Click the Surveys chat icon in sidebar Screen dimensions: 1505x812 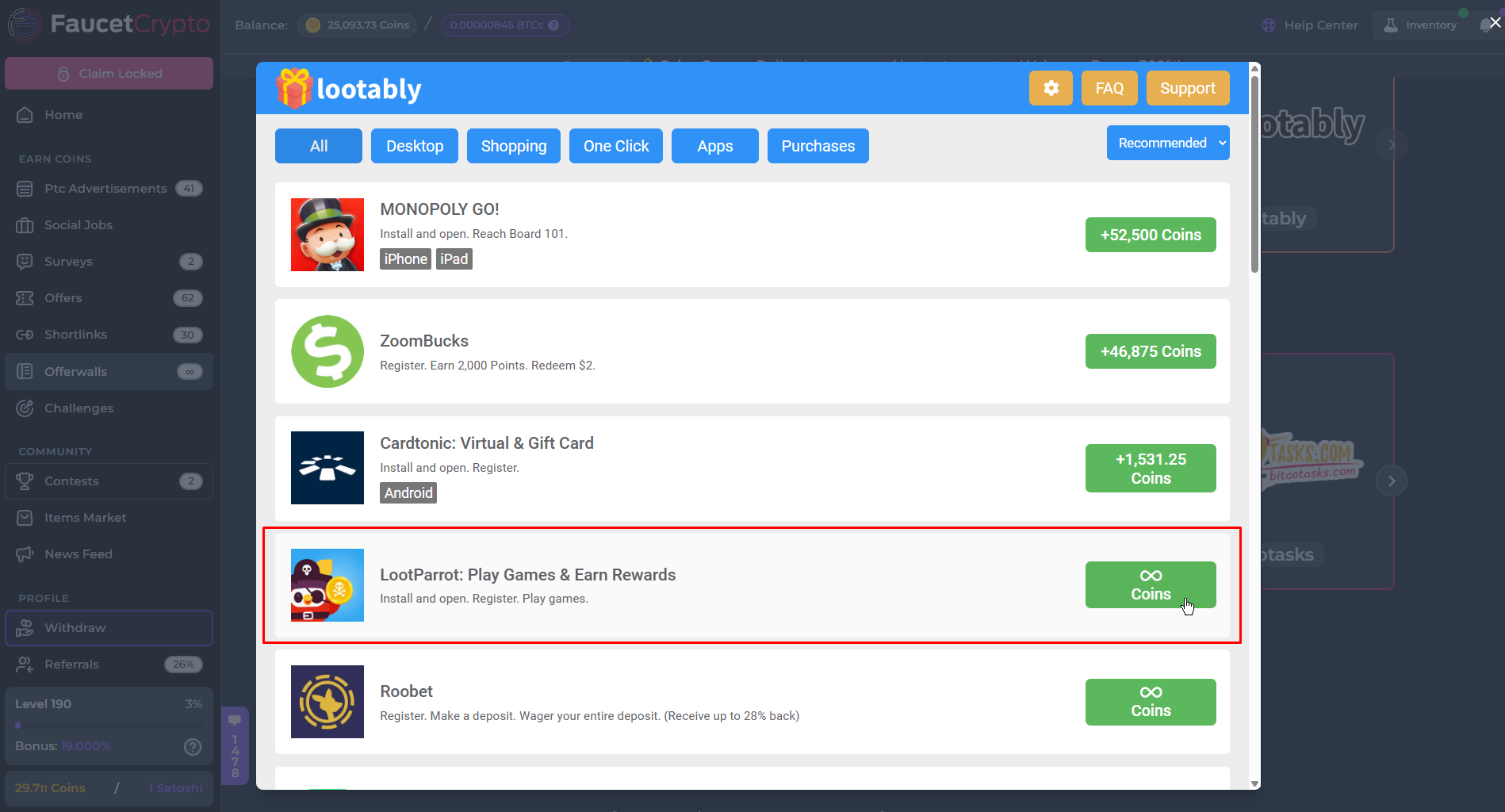tap(25, 262)
